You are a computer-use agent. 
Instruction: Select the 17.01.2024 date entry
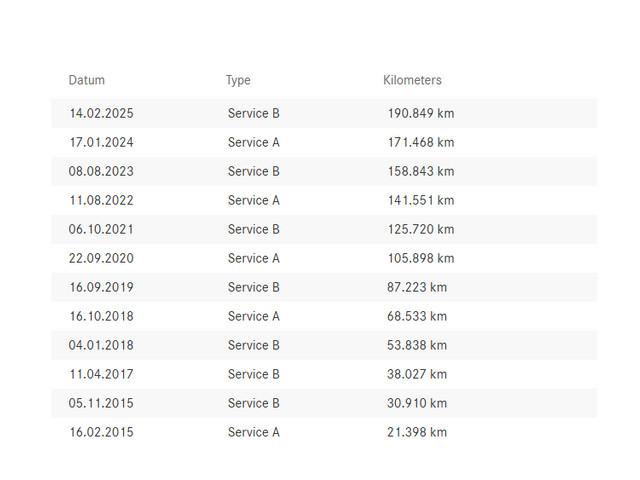(101, 142)
